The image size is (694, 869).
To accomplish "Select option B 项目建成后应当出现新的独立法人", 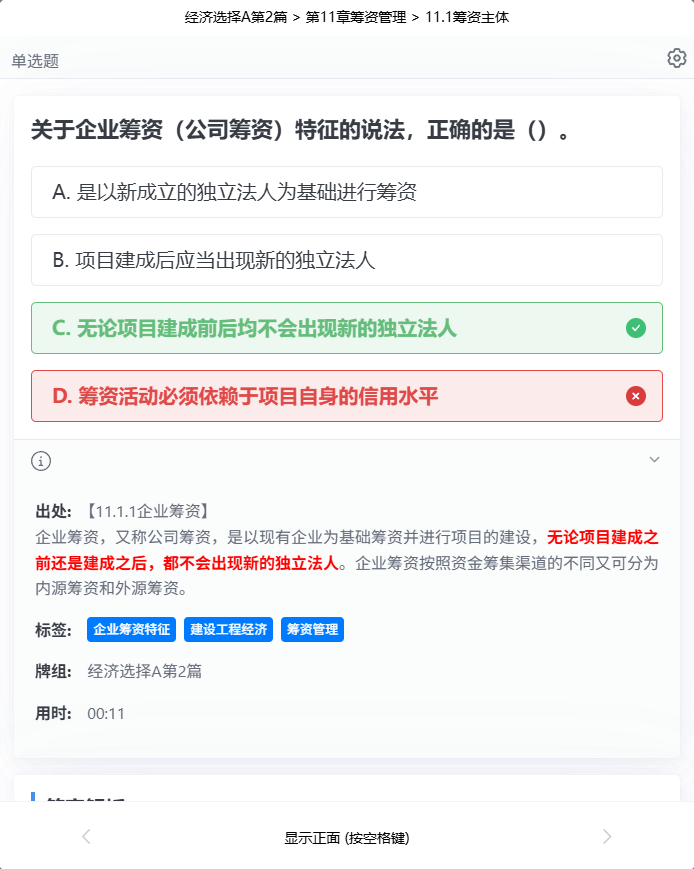I will 347,260.
